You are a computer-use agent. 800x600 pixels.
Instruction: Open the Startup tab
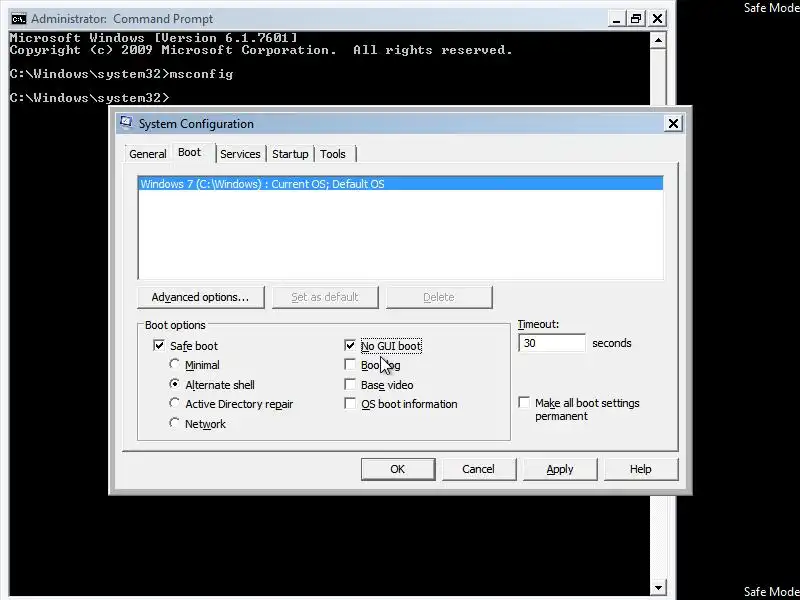[x=290, y=154]
